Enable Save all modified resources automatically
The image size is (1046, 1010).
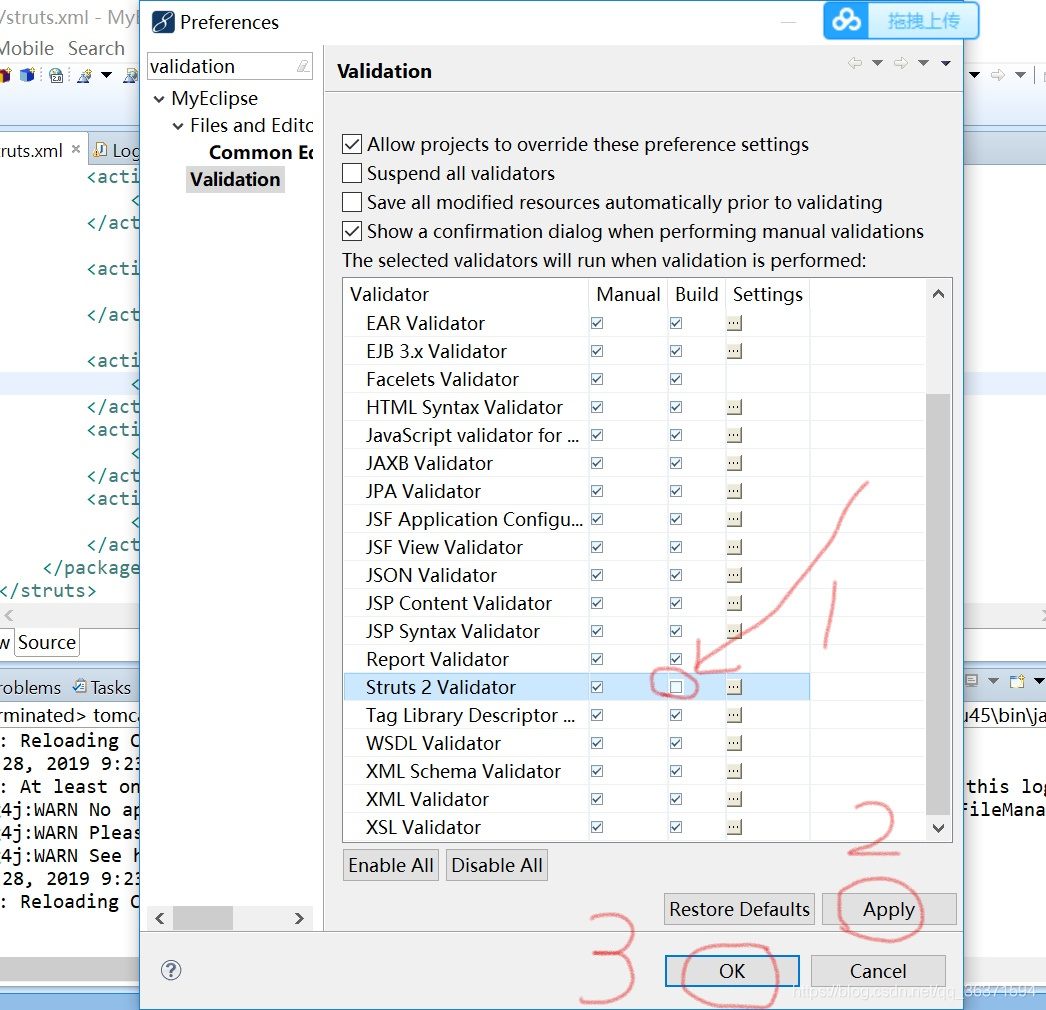tap(352, 202)
